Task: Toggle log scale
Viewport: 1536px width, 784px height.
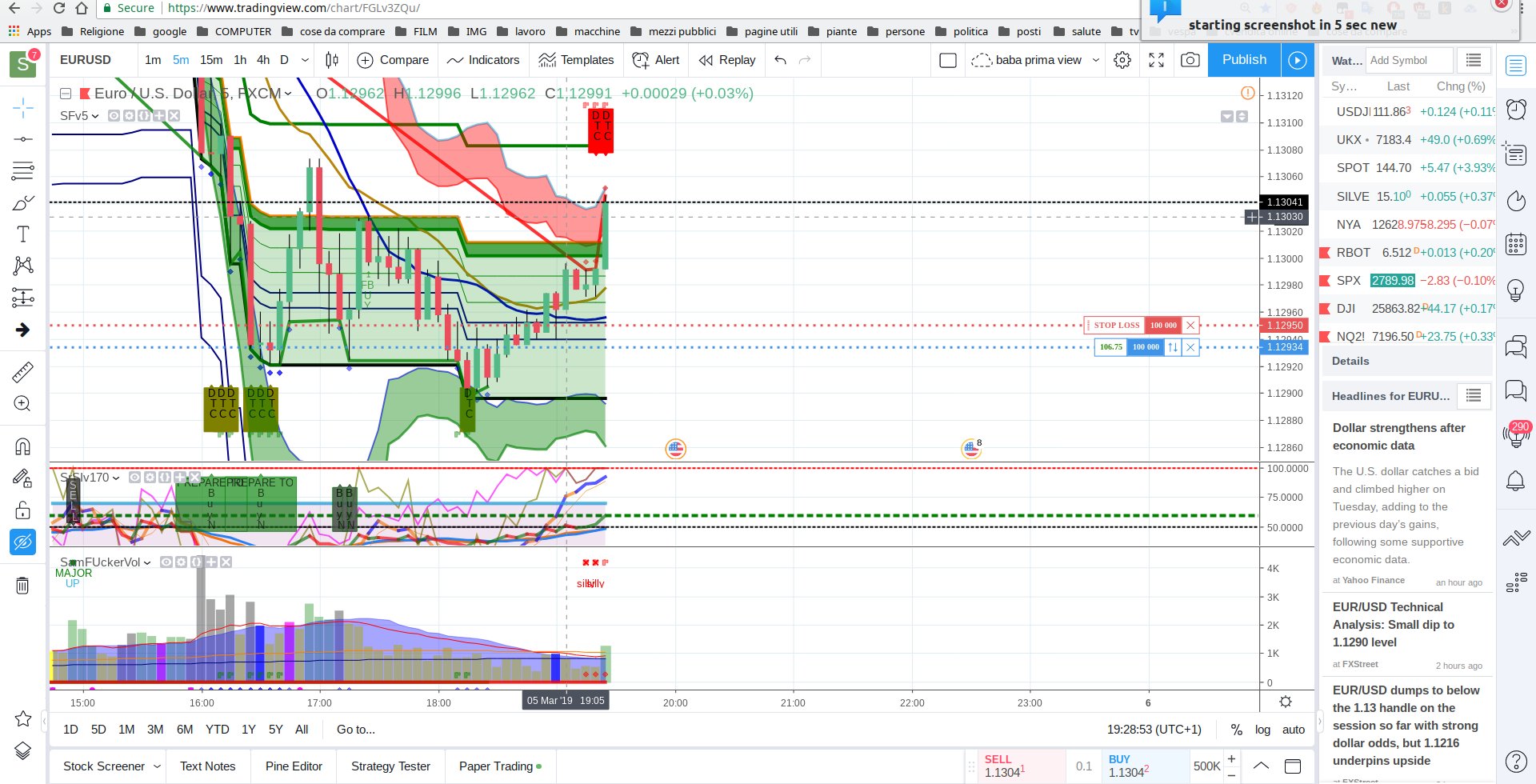Action: click(1262, 730)
